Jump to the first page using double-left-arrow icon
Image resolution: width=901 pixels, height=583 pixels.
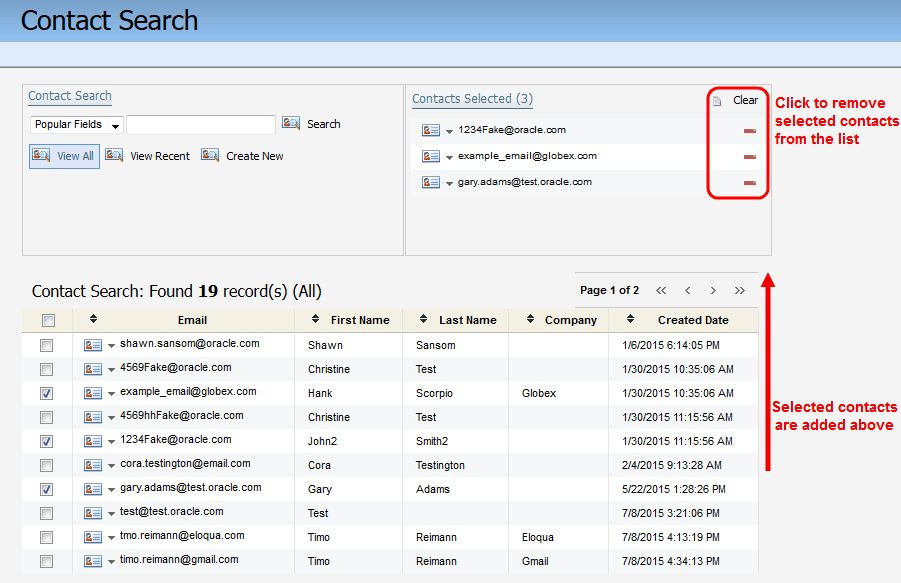point(661,290)
